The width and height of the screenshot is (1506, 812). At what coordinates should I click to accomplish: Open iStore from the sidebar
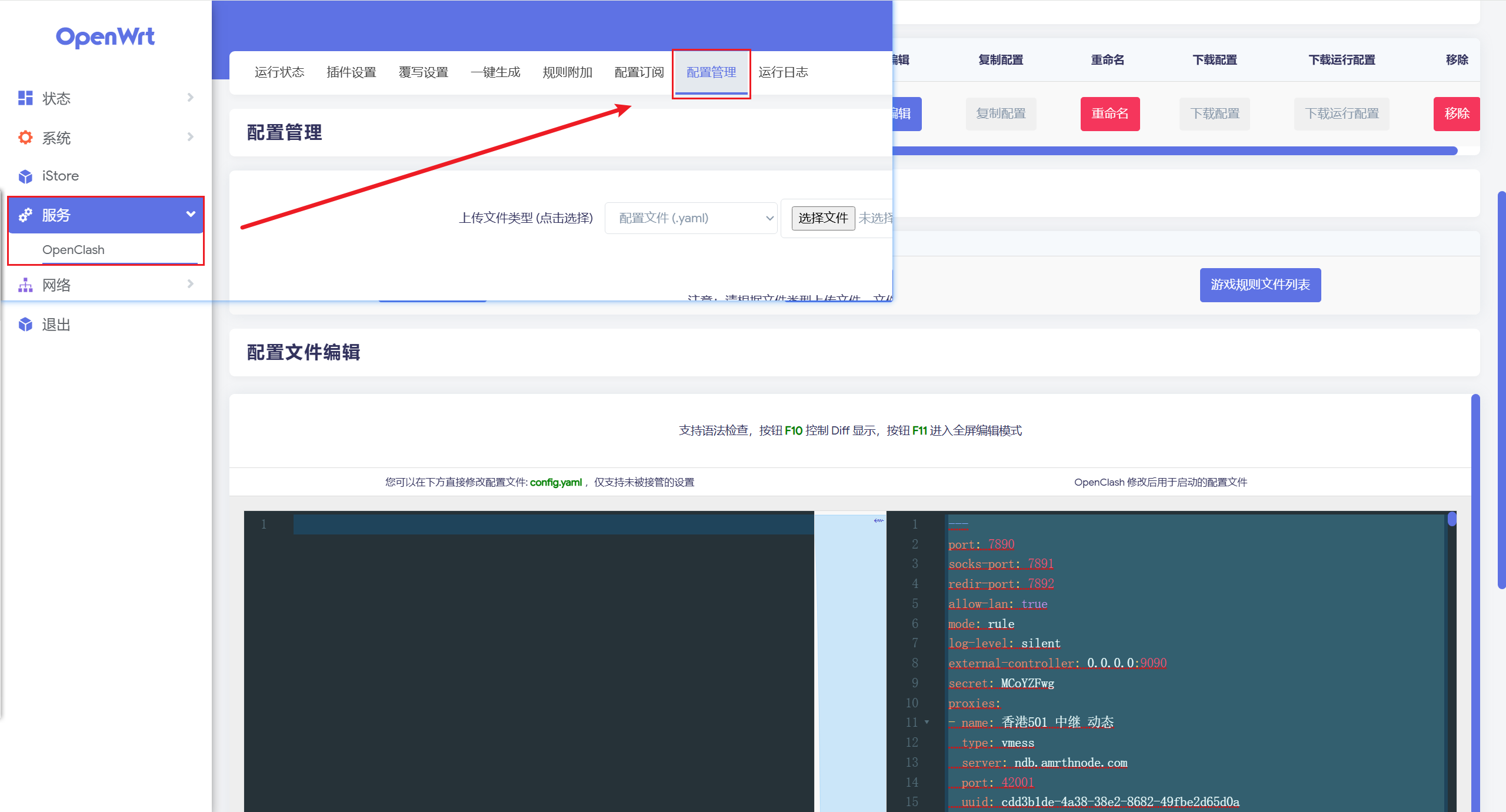(61, 176)
